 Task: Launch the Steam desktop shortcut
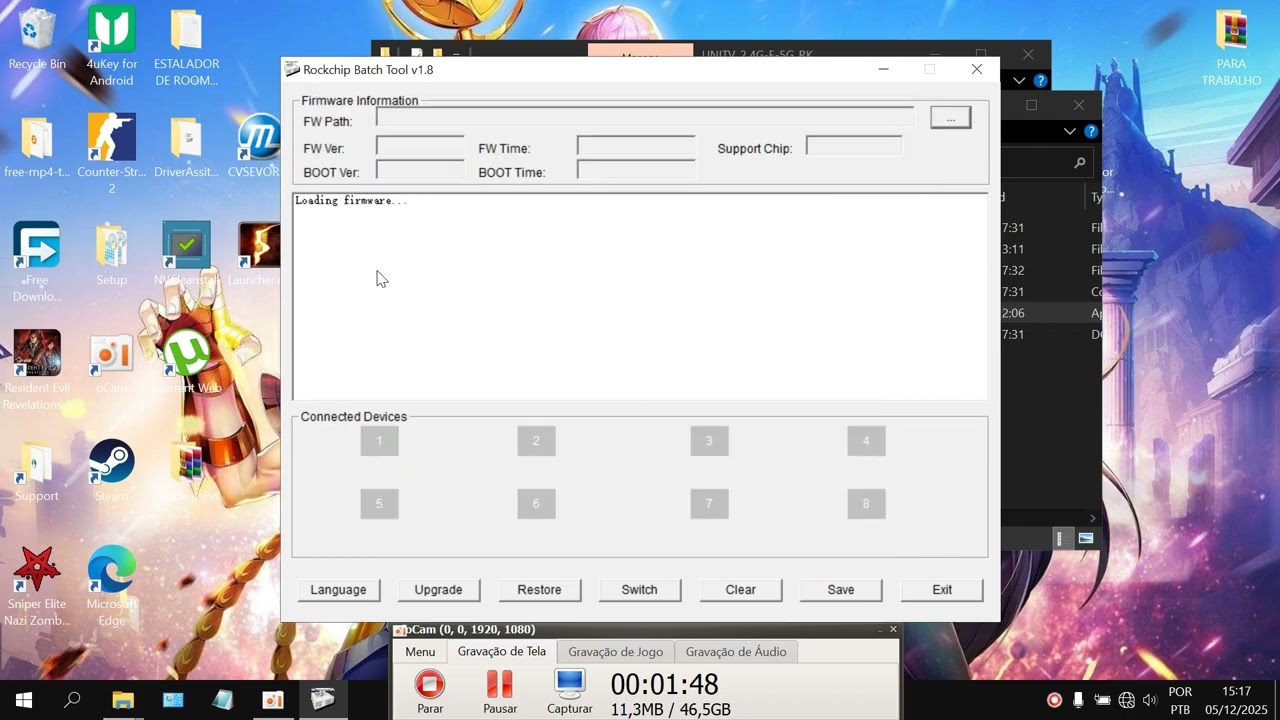coord(111,471)
